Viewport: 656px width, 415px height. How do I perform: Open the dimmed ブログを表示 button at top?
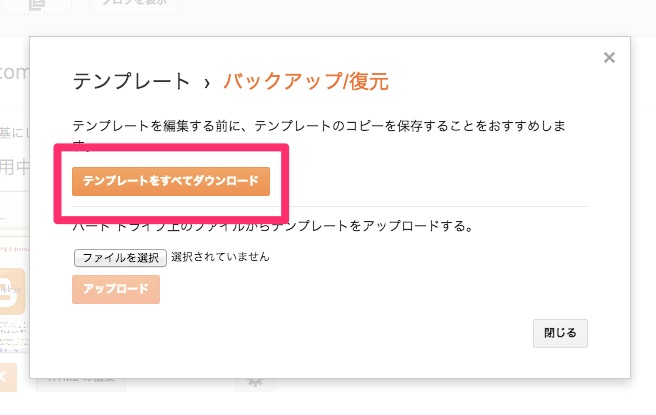point(134,4)
